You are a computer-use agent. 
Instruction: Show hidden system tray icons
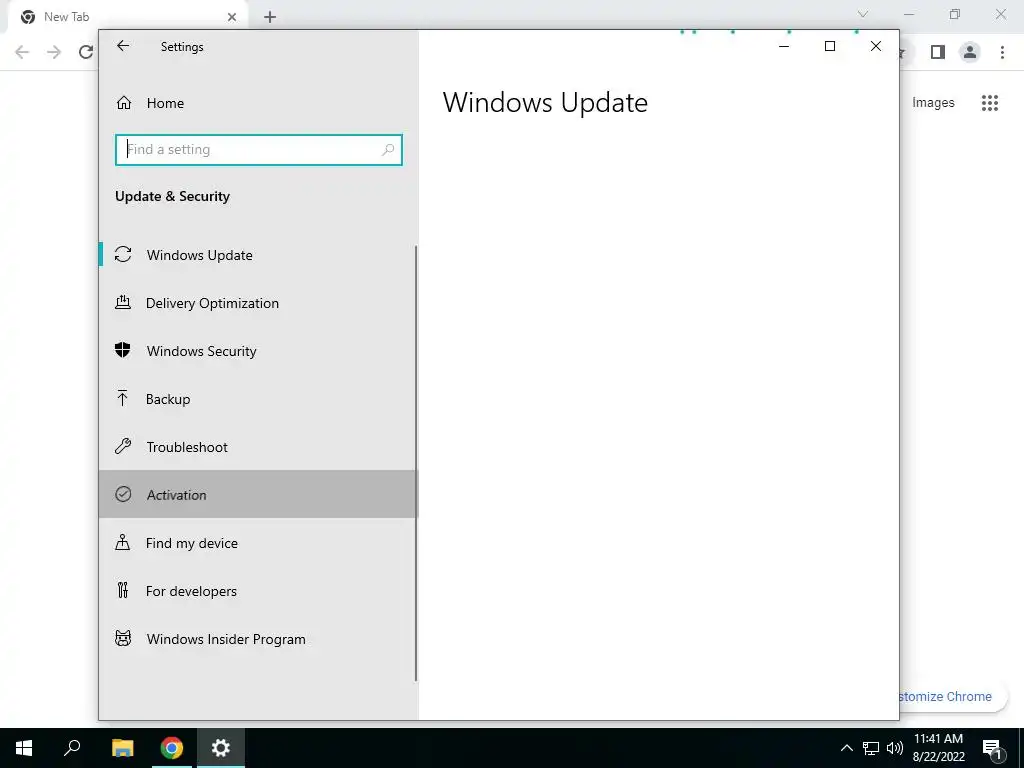coord(846,748)
